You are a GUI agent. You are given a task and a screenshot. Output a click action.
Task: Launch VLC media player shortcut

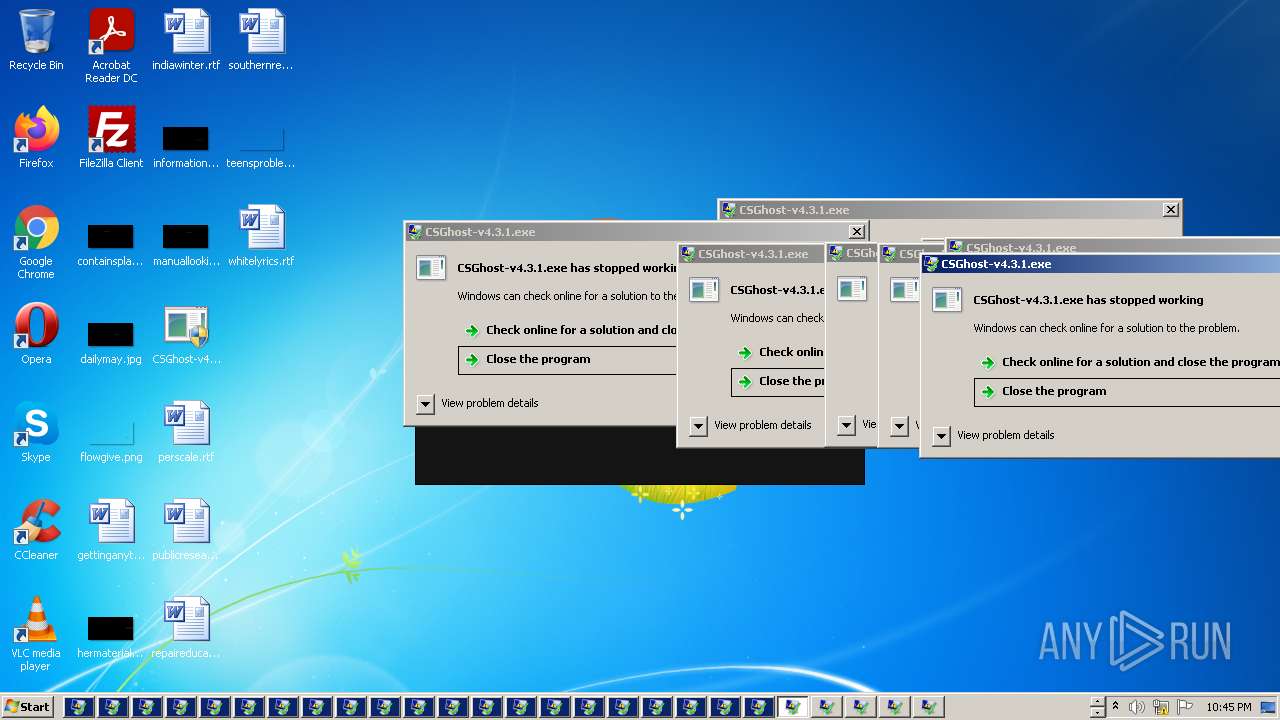pos(36,634)
